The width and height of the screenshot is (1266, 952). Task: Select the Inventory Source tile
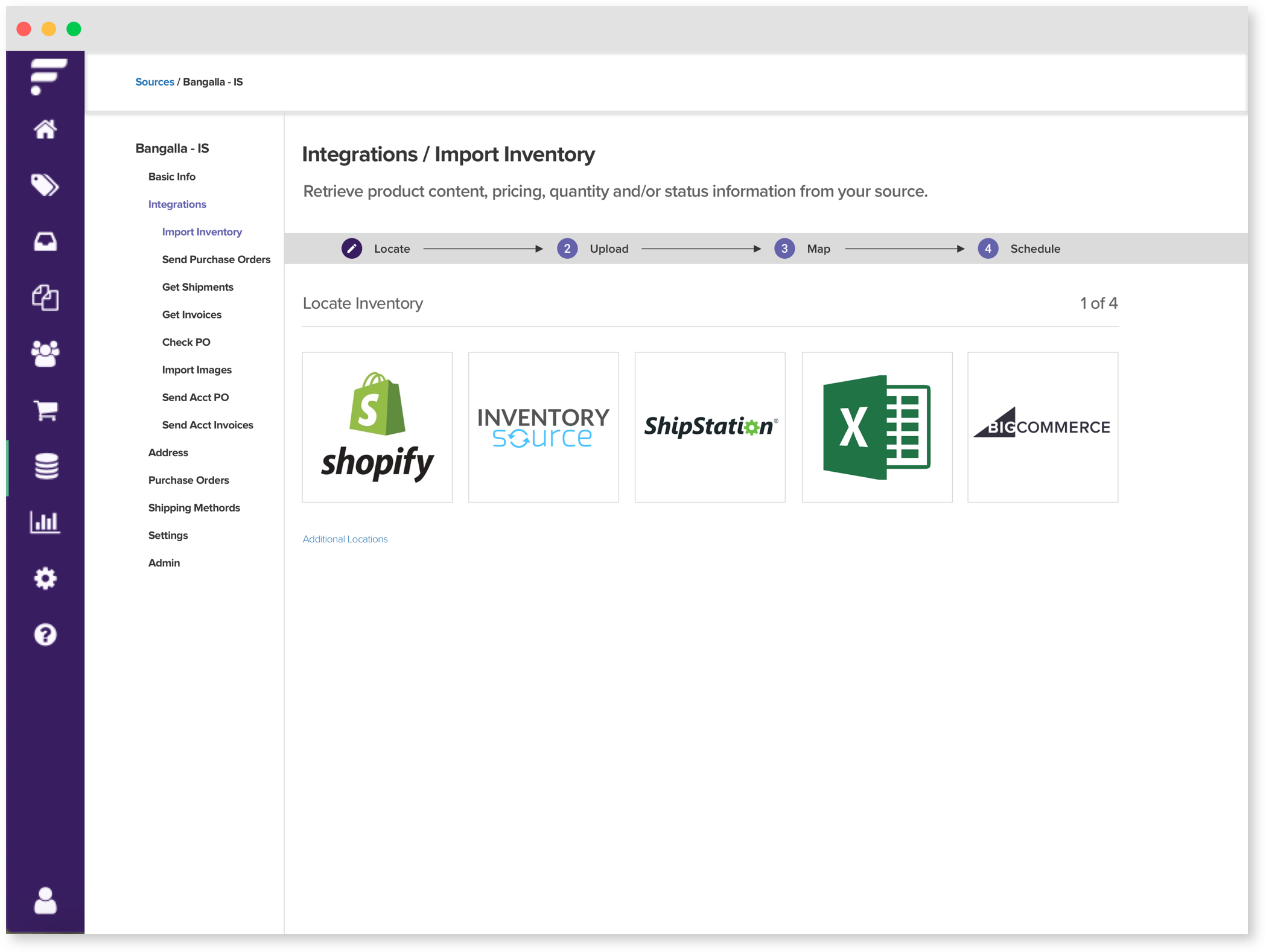[x=543, y=427]
